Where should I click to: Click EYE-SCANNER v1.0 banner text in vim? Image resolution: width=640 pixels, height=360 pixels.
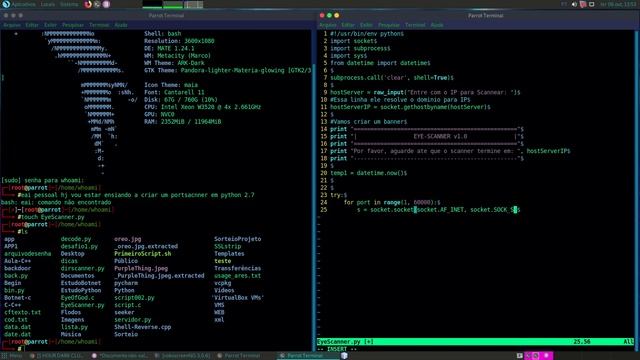pos(440,136)
